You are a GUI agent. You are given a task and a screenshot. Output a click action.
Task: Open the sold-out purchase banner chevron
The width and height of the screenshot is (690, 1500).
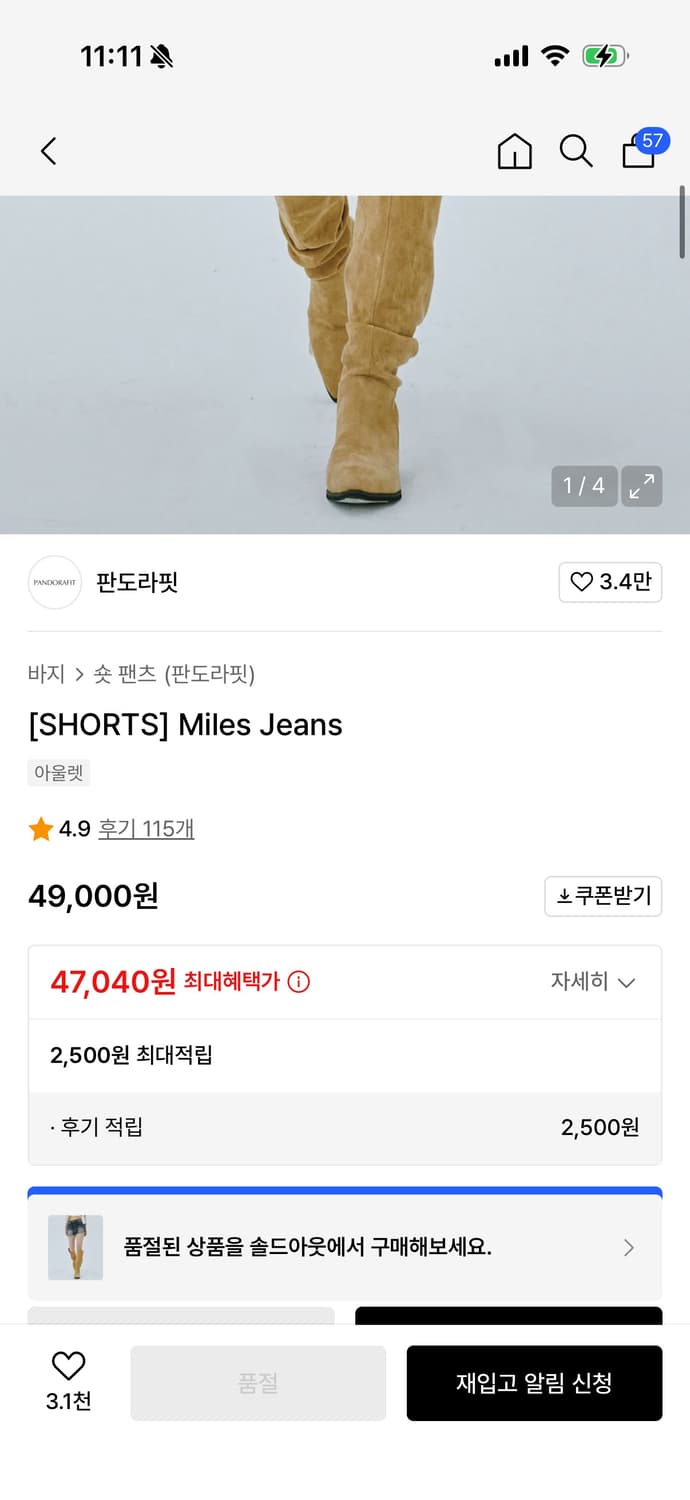click(x=629, y=1247)
